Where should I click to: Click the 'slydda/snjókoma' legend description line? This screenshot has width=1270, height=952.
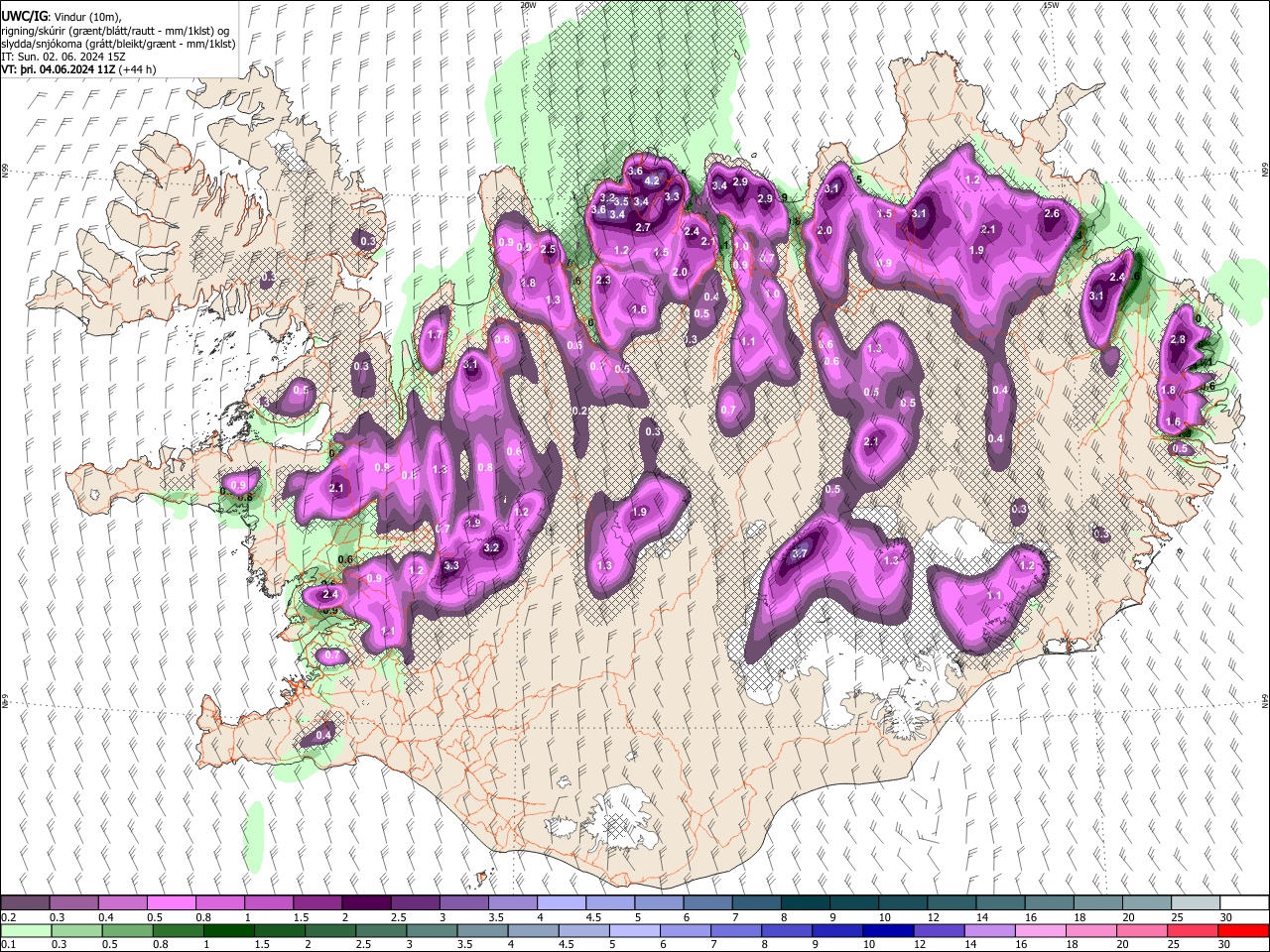point(118,44)
